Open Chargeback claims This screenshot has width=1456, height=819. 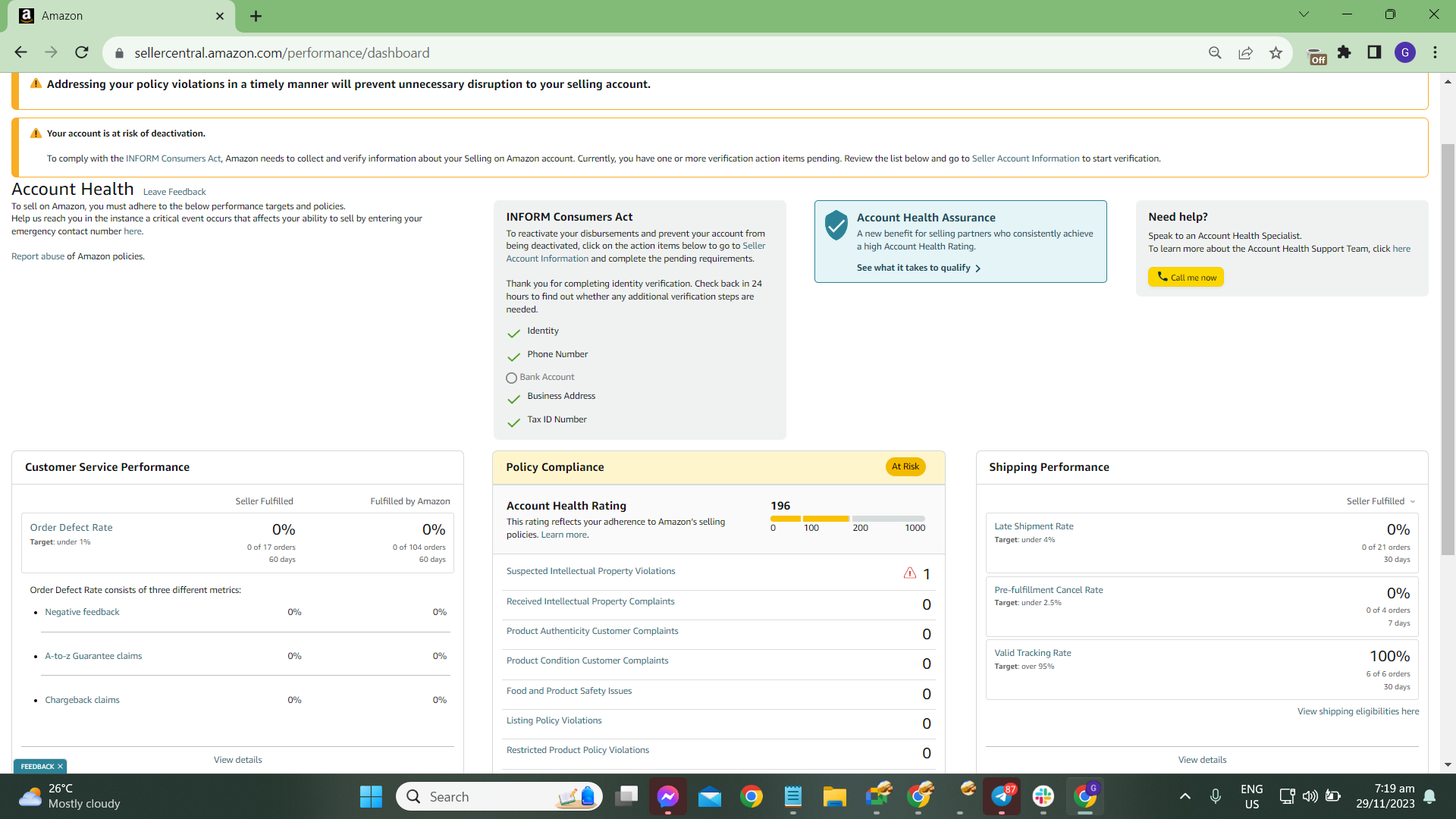82,700
